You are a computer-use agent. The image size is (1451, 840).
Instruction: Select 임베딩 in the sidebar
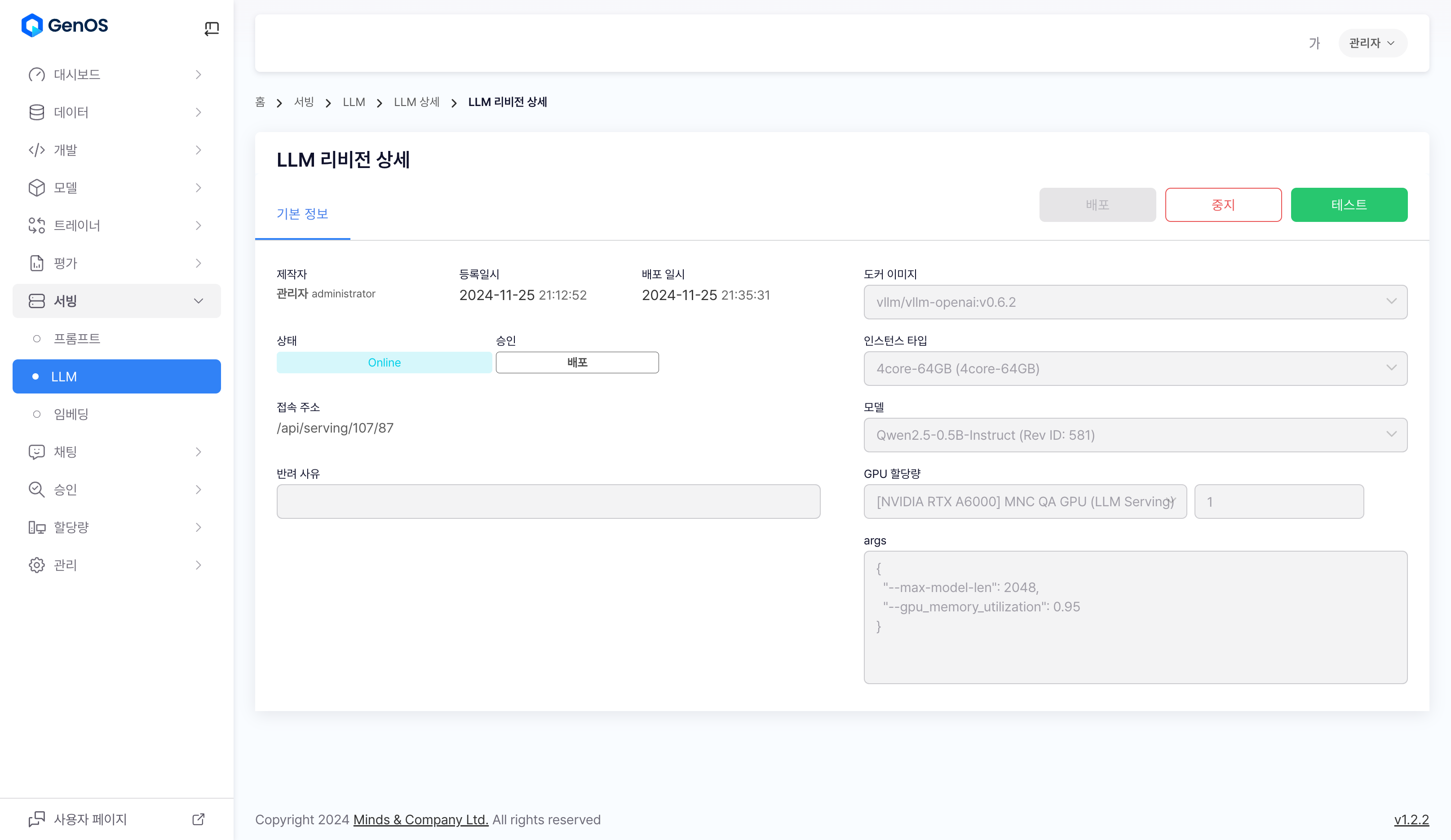[x=71, y=414]
